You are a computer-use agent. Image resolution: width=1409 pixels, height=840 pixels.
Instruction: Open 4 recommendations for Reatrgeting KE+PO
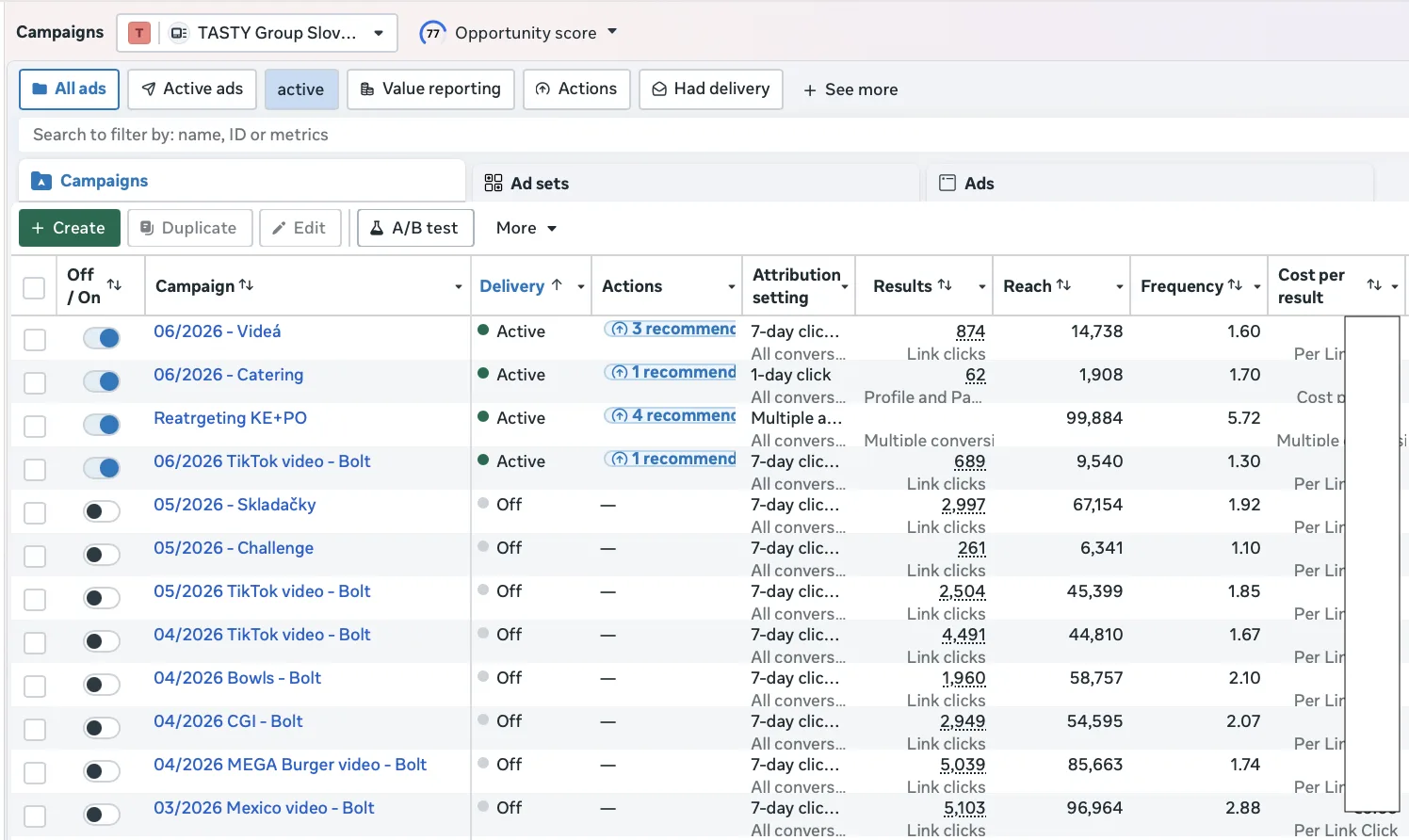[x=670, y=415]
